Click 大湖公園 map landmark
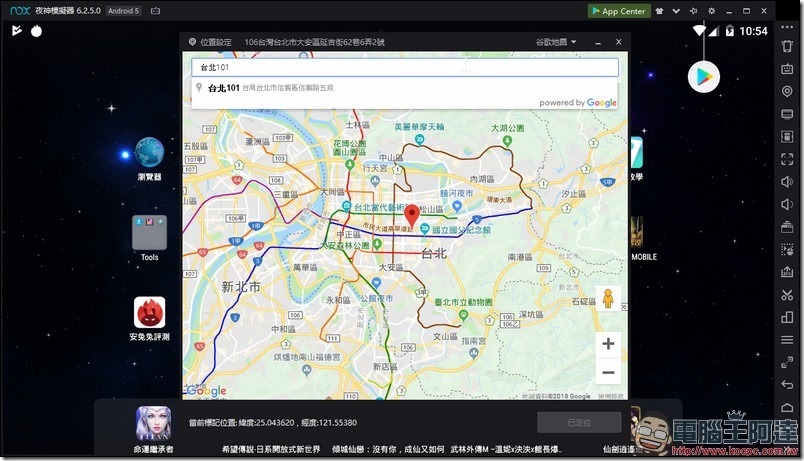 pyautogui.click(x=508, y=128)
